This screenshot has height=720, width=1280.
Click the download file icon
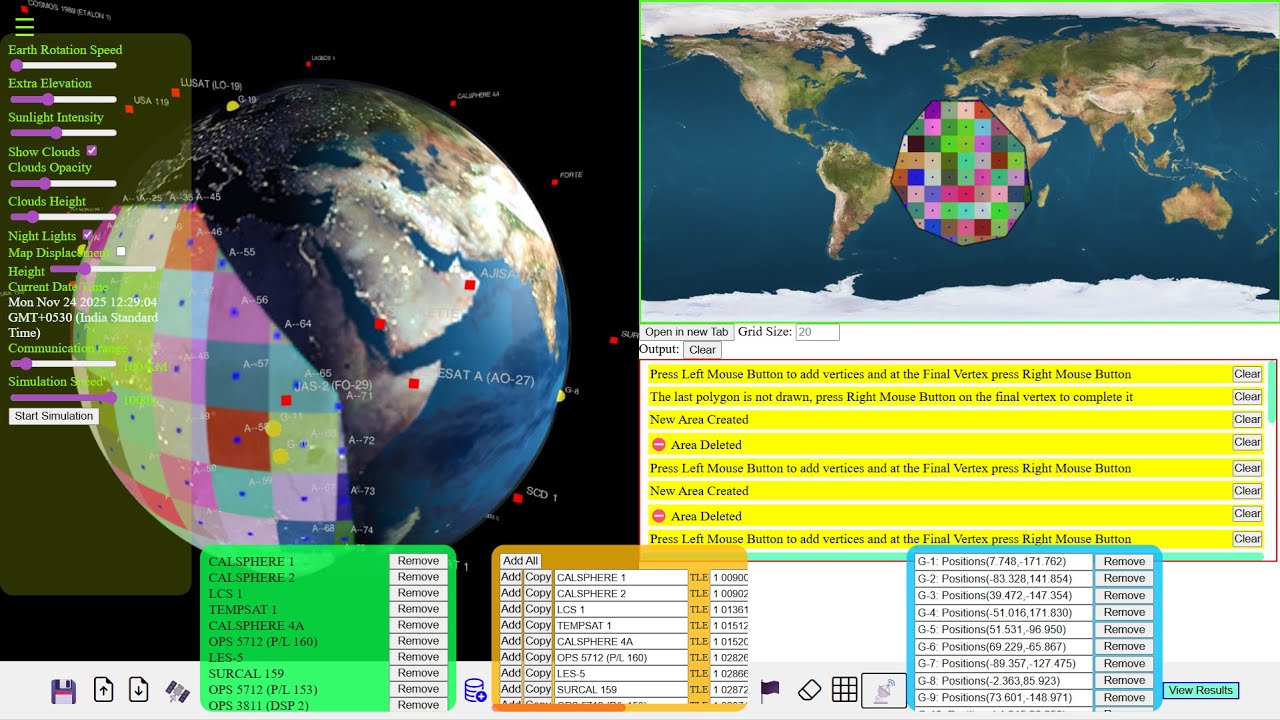139,690
